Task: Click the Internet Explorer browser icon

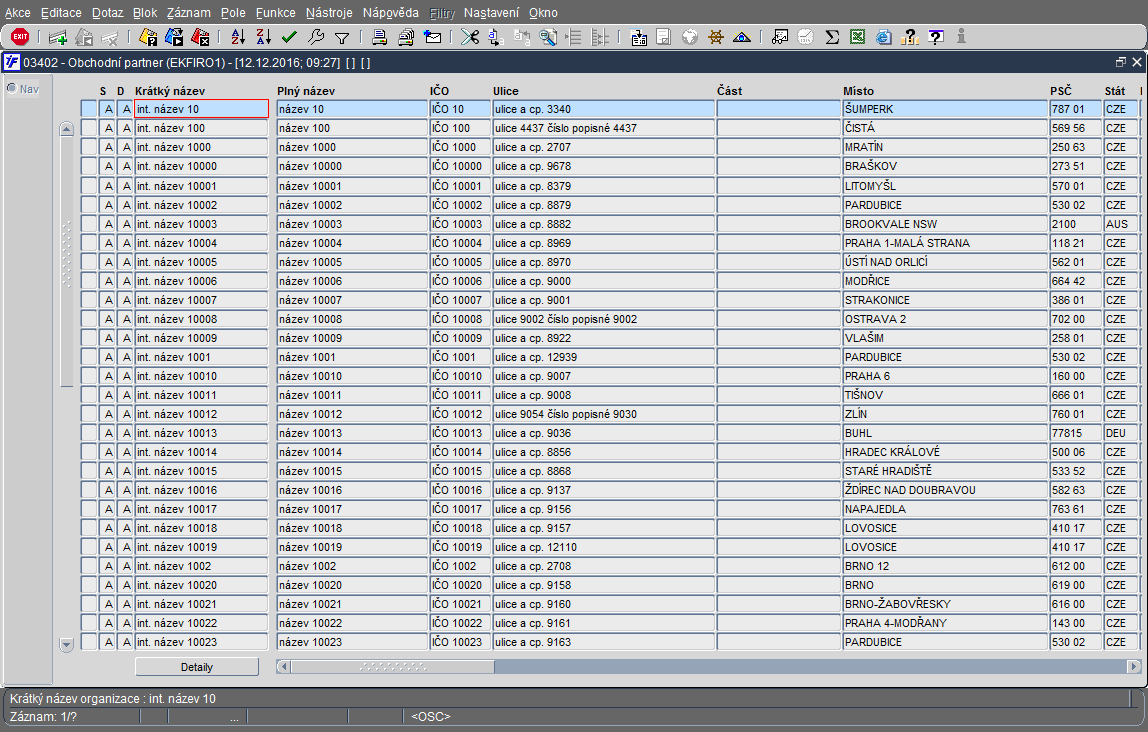Action: [884, 37]
